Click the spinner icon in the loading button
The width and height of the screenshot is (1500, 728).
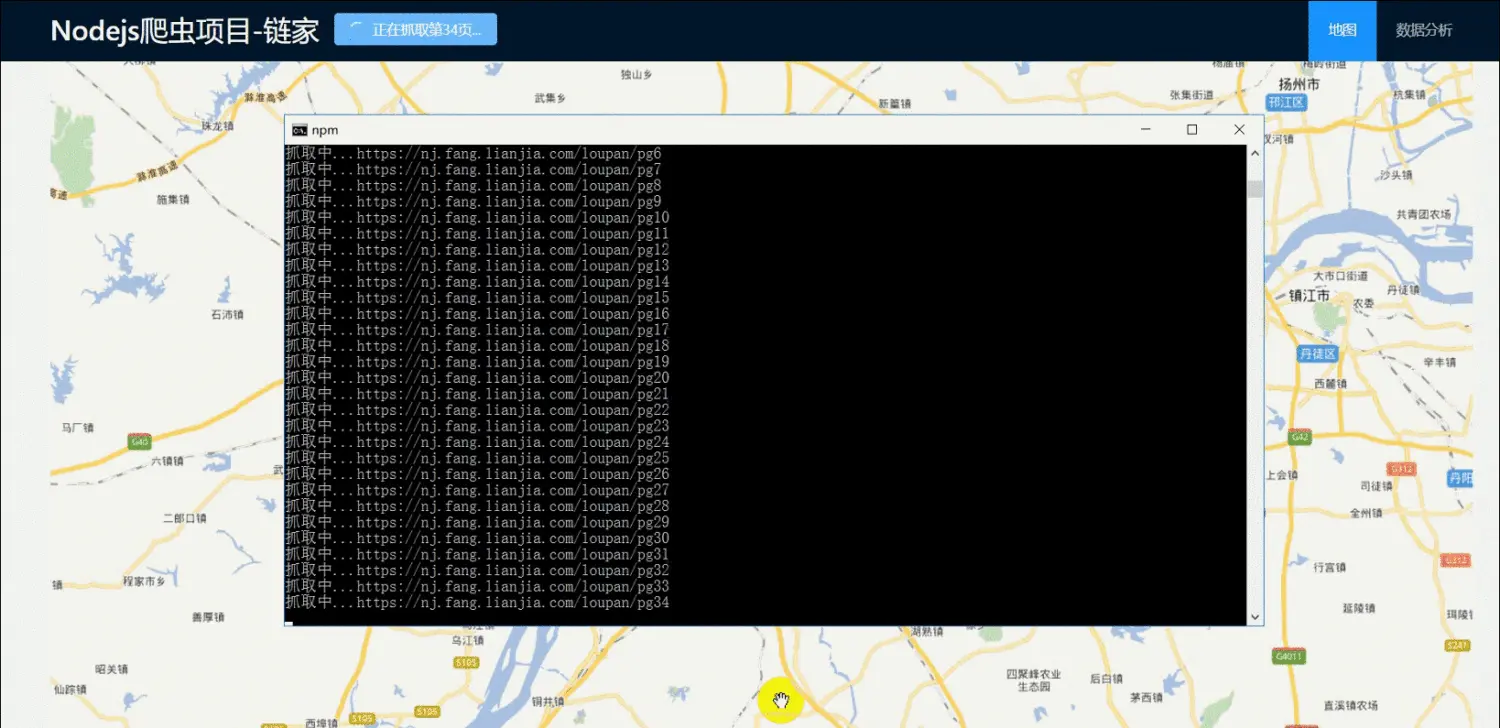356,30
